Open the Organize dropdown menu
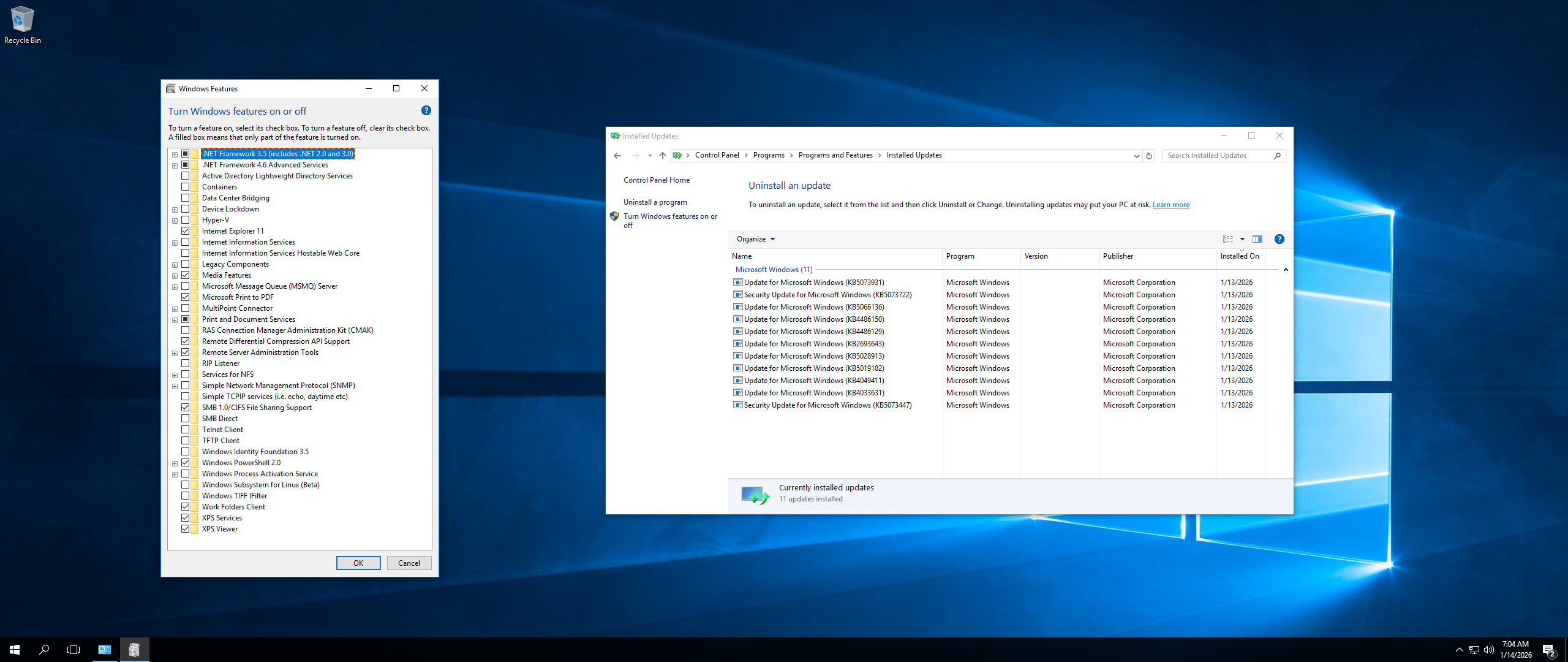The width and height of the screenshot is (1568, 662). [x=755, y=239]
